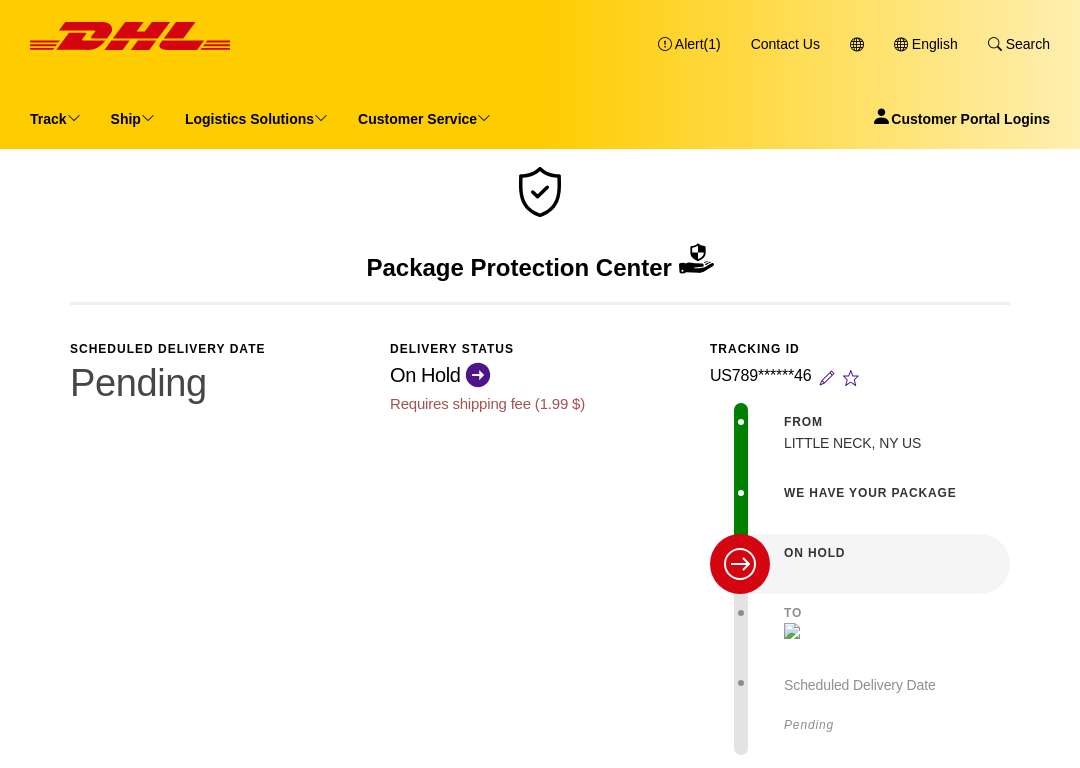Viewport: 1080px width, 768px height.
Task: Go to Customer Portal Logins
Action: (x=962, y=118)
